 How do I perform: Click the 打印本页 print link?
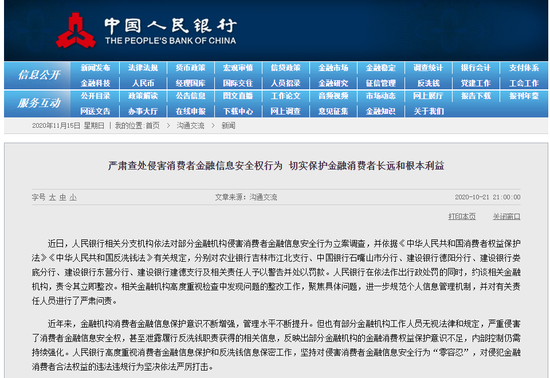(x=462, y=216)
